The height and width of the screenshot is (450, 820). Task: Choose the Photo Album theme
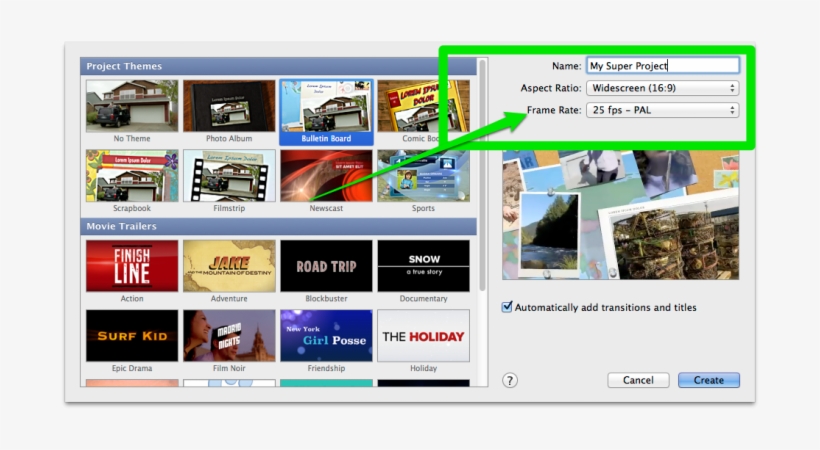(229, 106)
